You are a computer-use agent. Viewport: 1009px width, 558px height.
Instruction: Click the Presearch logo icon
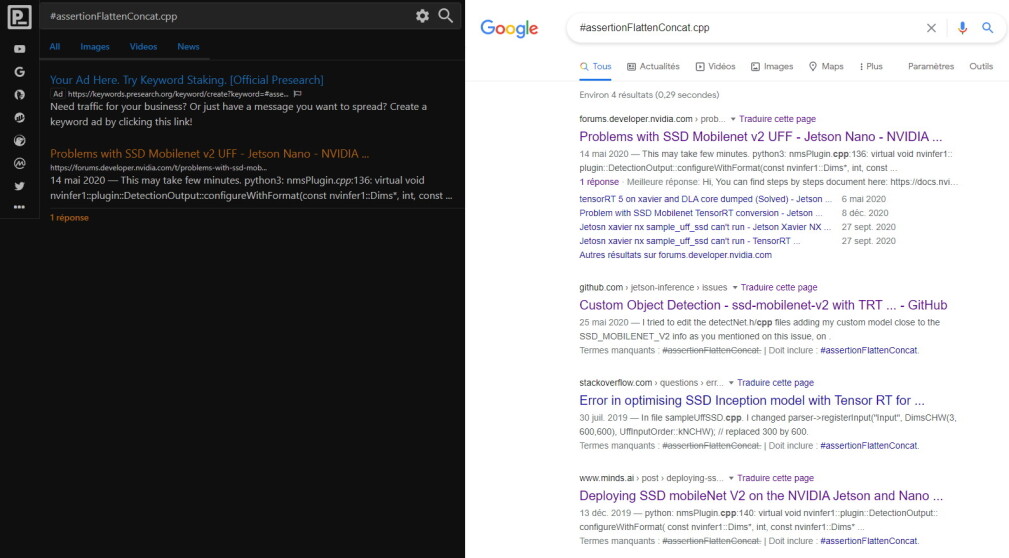[x=19, y=17]
